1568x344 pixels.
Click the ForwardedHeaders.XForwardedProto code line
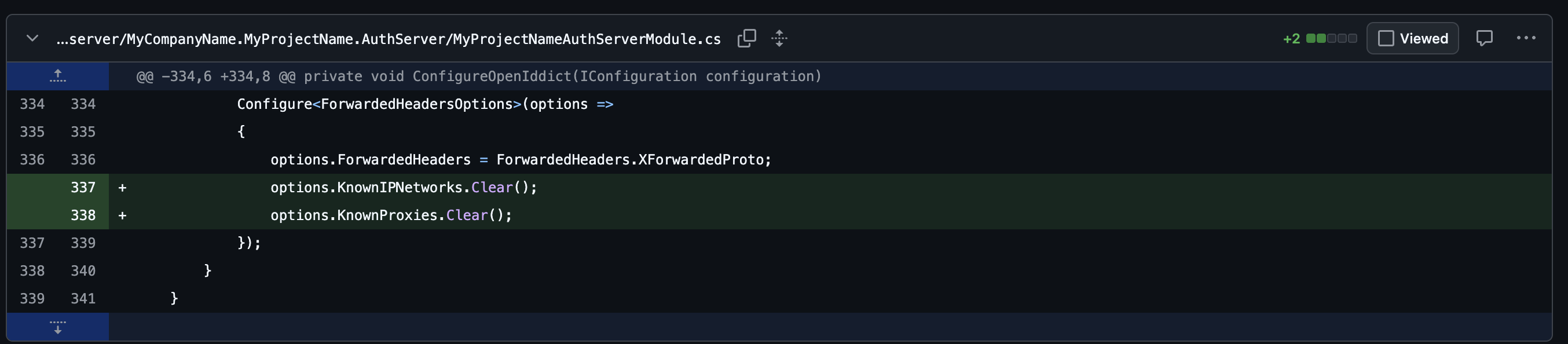(521, 159)
